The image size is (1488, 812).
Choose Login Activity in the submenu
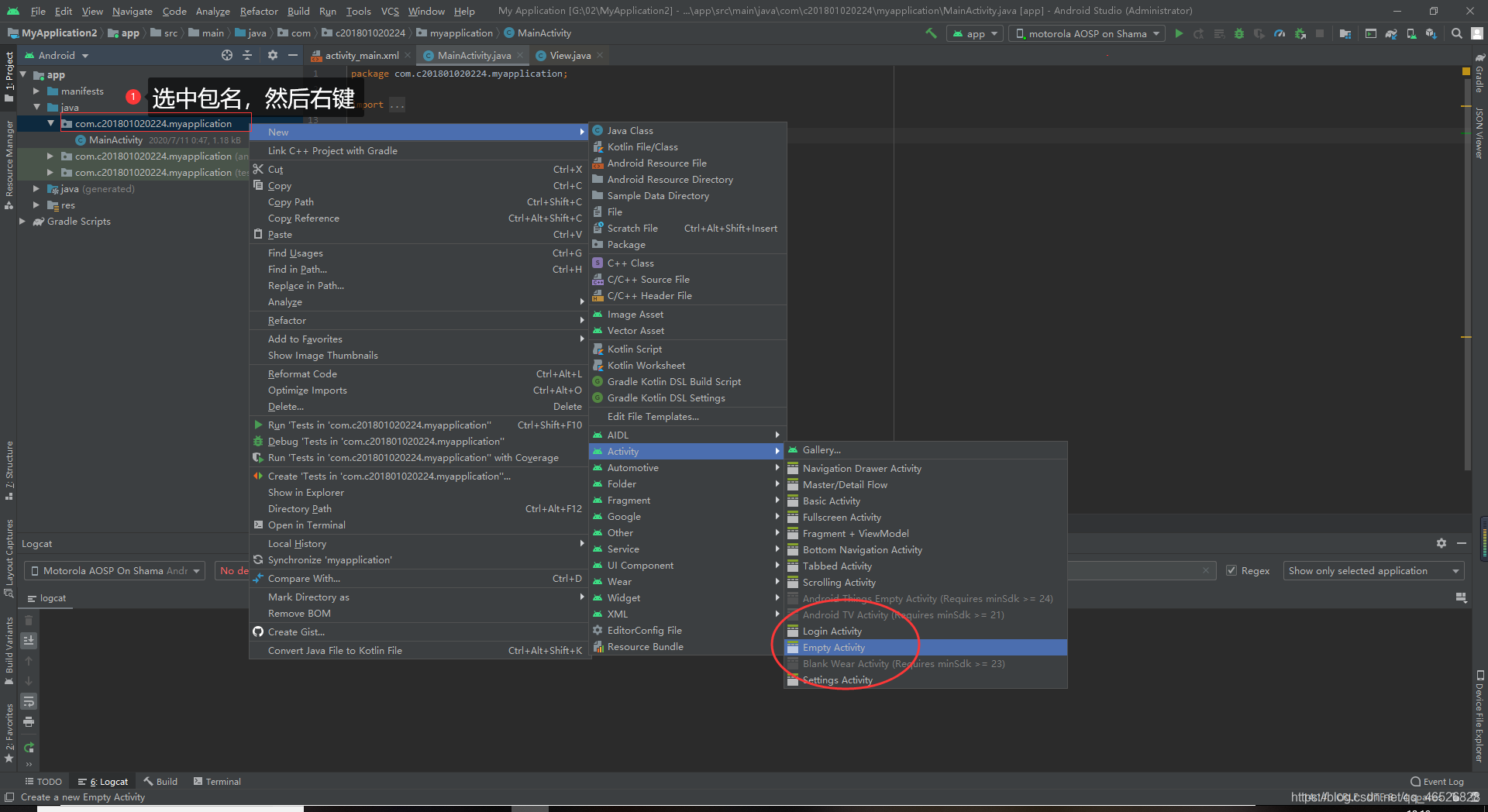click(x=925, y=631)
